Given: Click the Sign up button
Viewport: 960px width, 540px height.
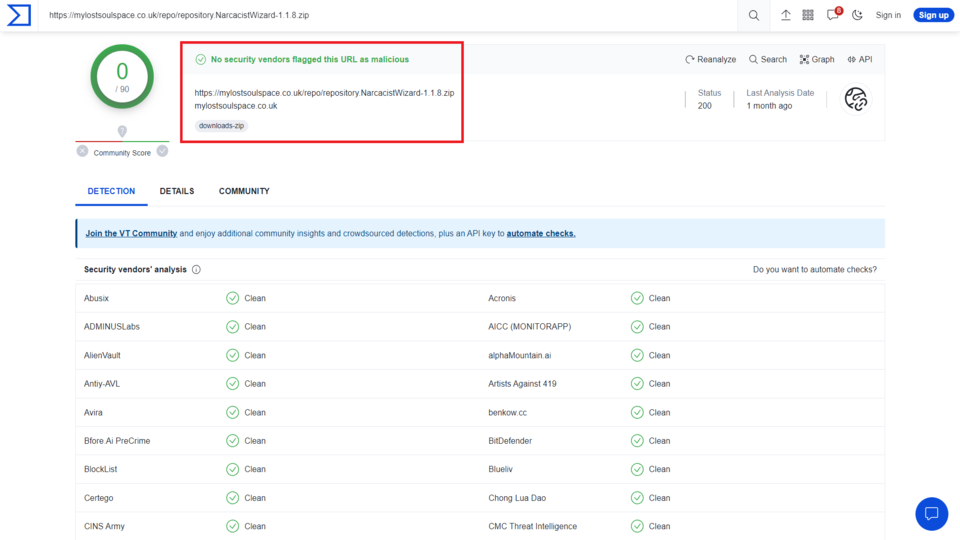Looking at the screenshot, I should pyautogui.click(x=933, y=15).
